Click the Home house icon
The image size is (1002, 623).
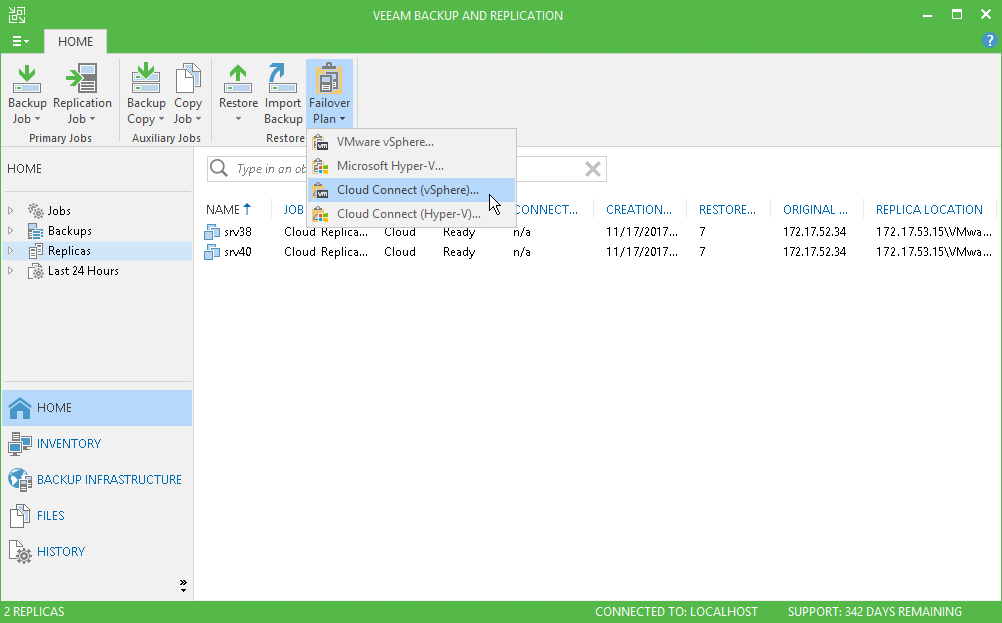[20, 408]
